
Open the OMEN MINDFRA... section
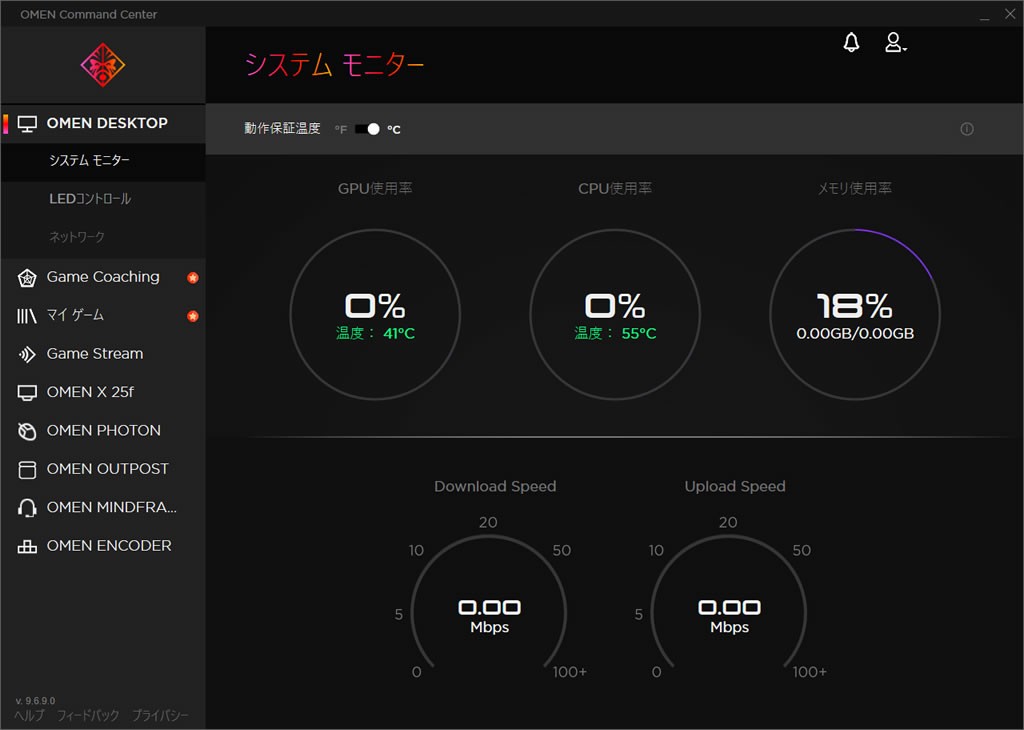tap(103, 508)
